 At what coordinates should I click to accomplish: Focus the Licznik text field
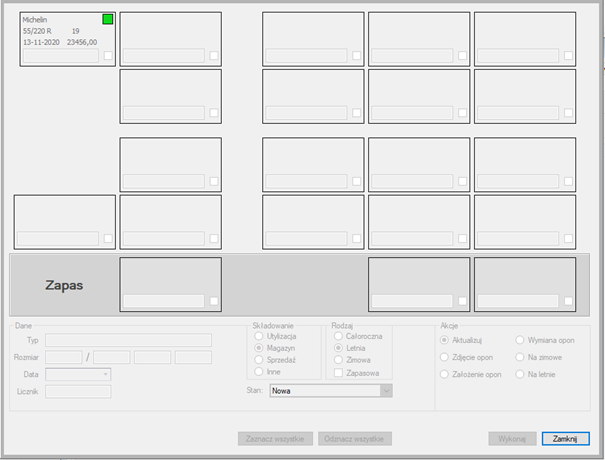click(x=77, y=391)
